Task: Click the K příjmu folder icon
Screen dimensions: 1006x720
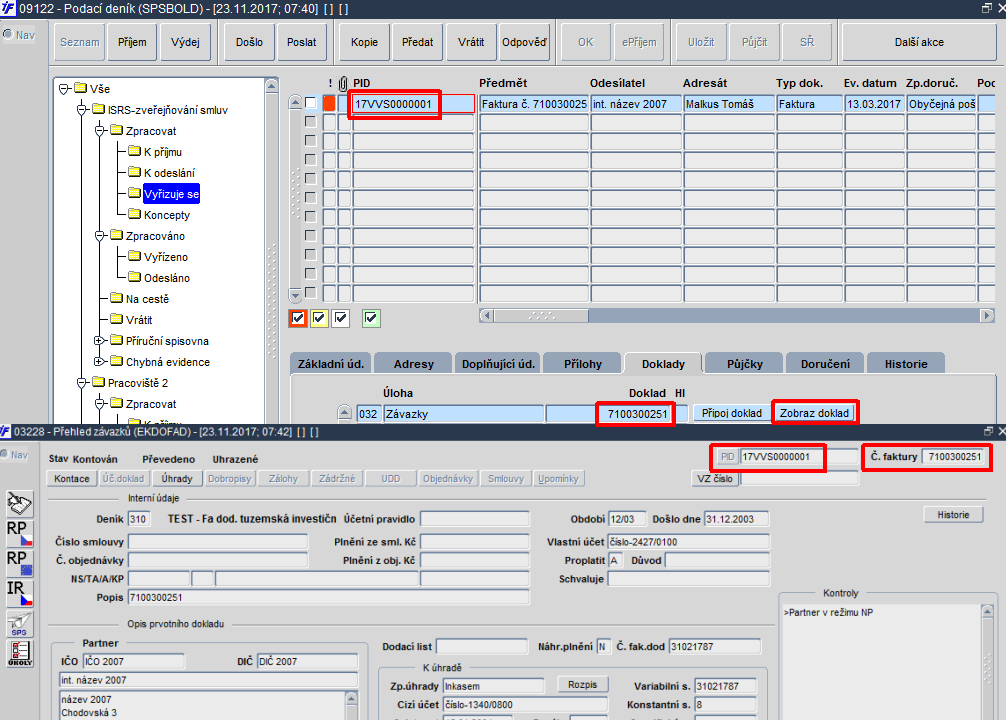Action: pyautogui.click(x=134, y=151)
